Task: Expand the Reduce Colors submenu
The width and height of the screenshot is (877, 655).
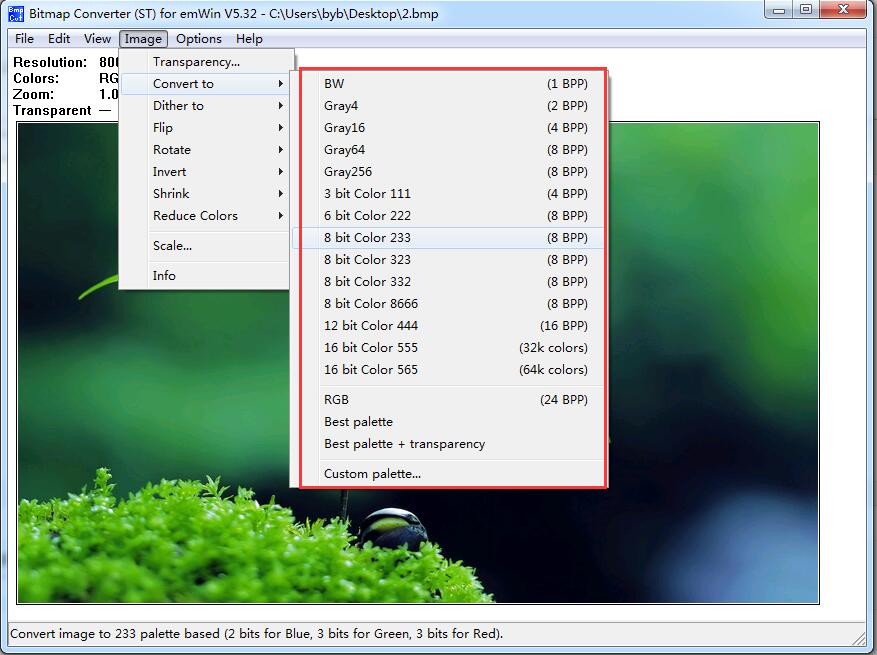Action: (x=206, y=215)
